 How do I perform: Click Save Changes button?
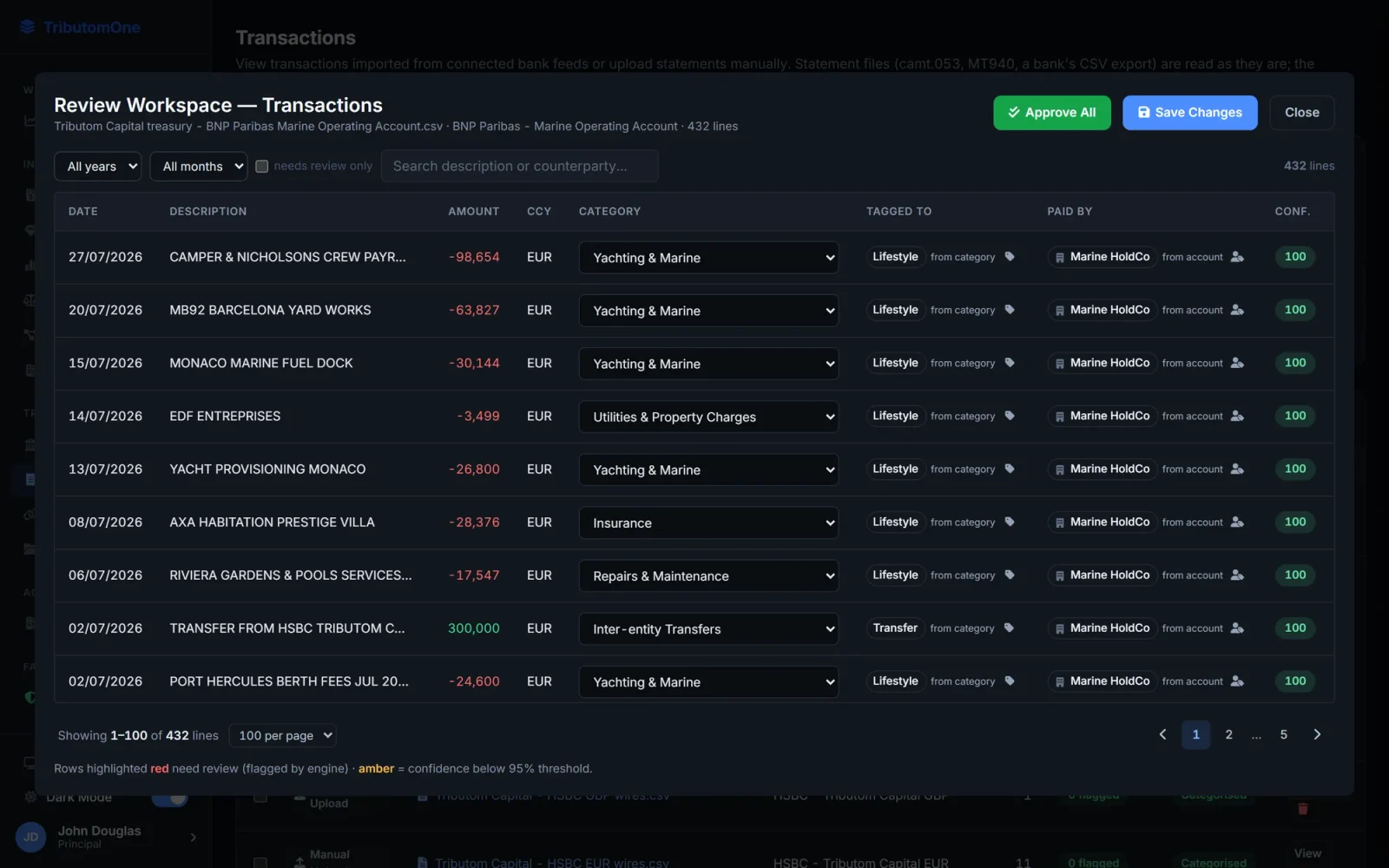1190,113
